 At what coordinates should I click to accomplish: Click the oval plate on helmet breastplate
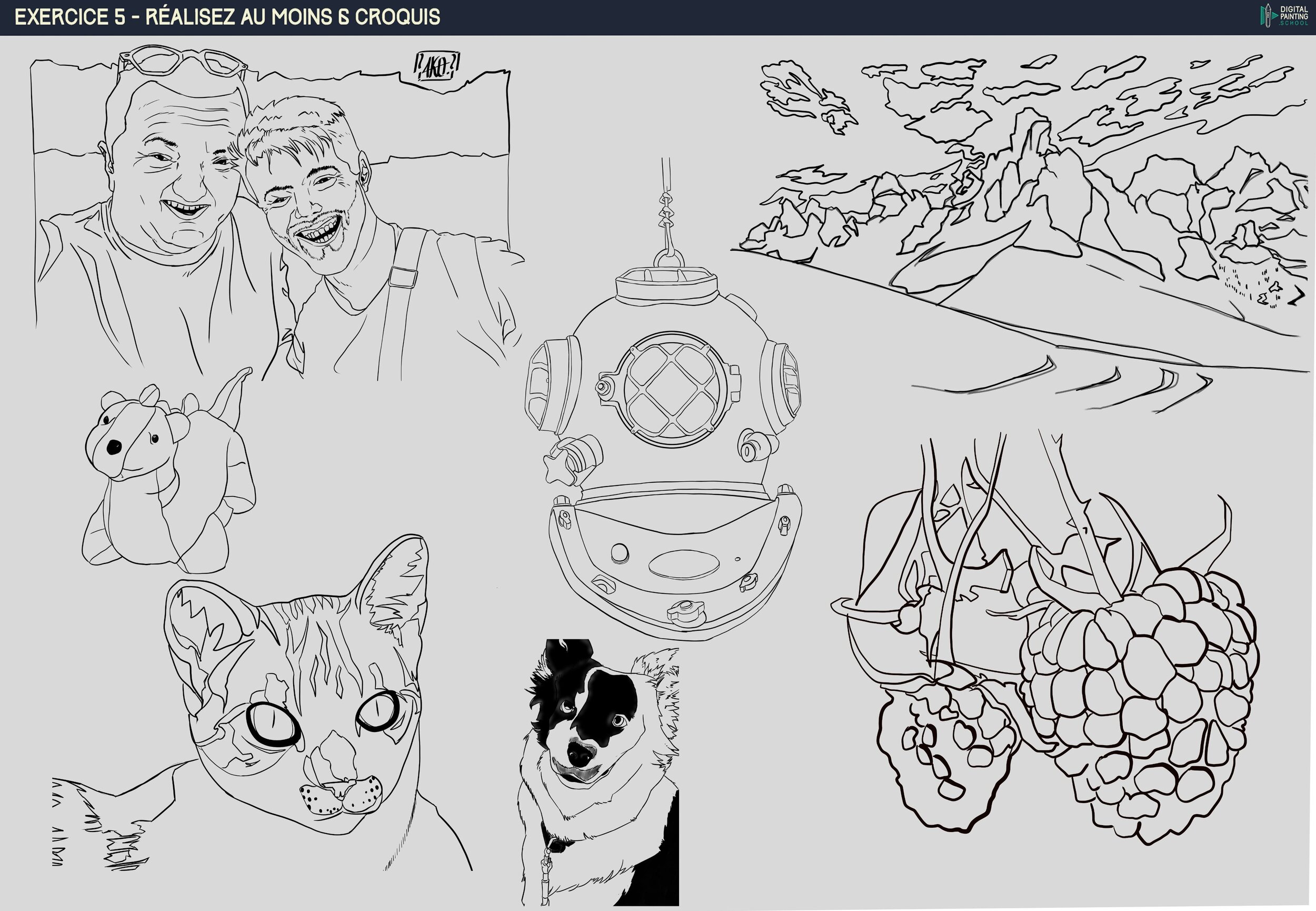click(683, 564)
